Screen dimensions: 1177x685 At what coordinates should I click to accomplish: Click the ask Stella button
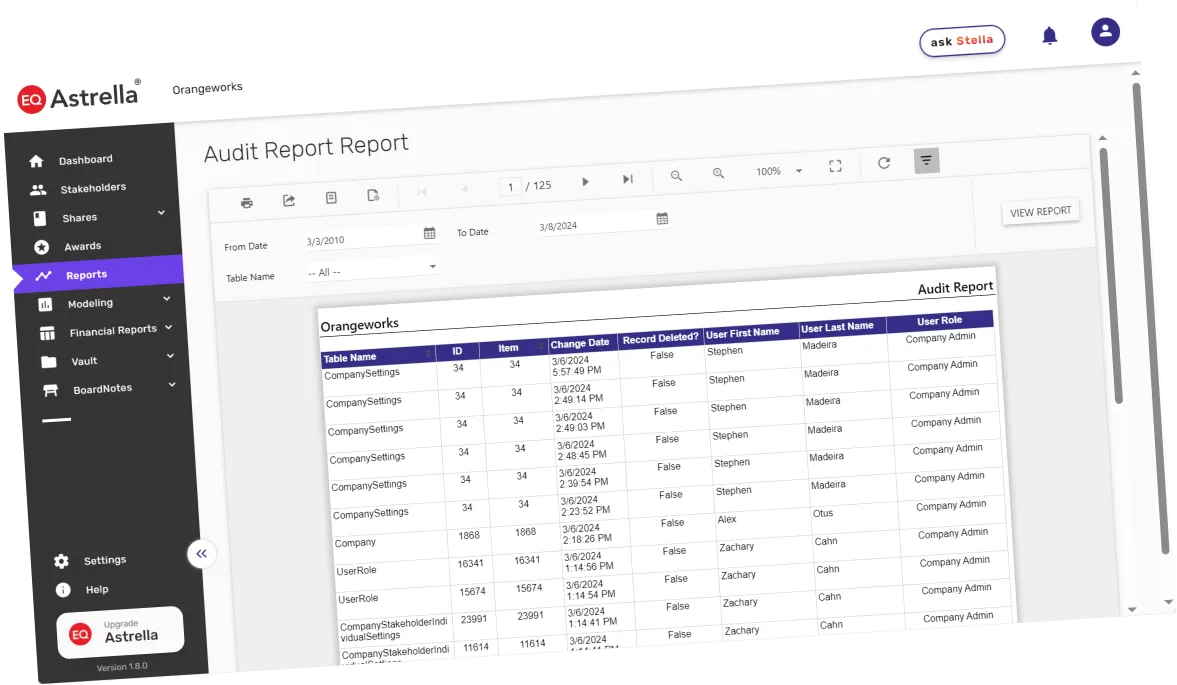[961, 41]
